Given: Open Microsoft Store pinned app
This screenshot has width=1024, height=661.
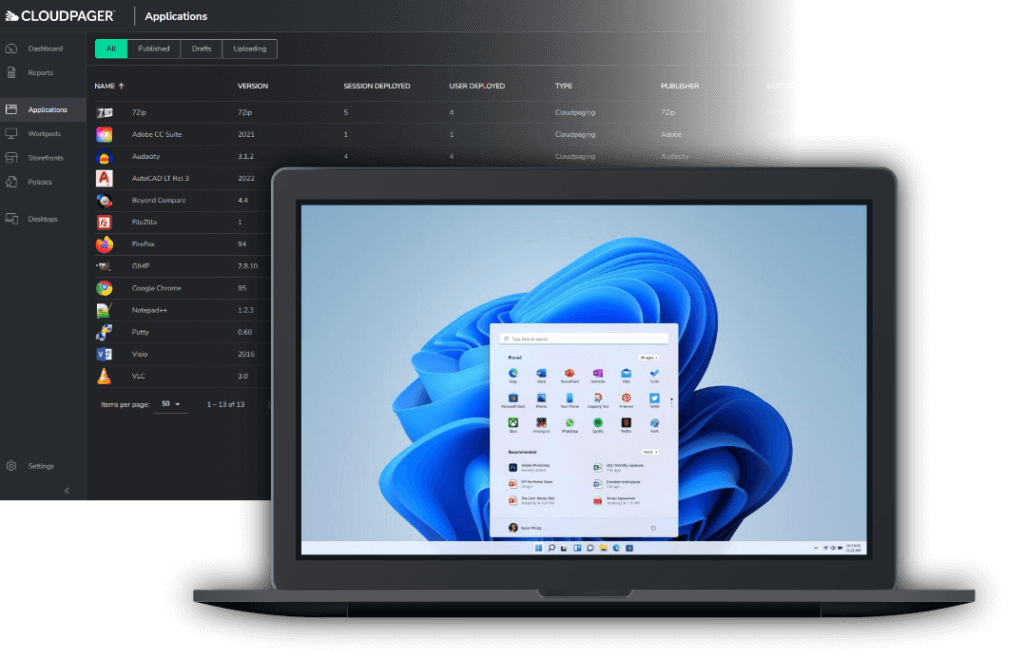Looking at the screenshot, I should tap(513, 400).
